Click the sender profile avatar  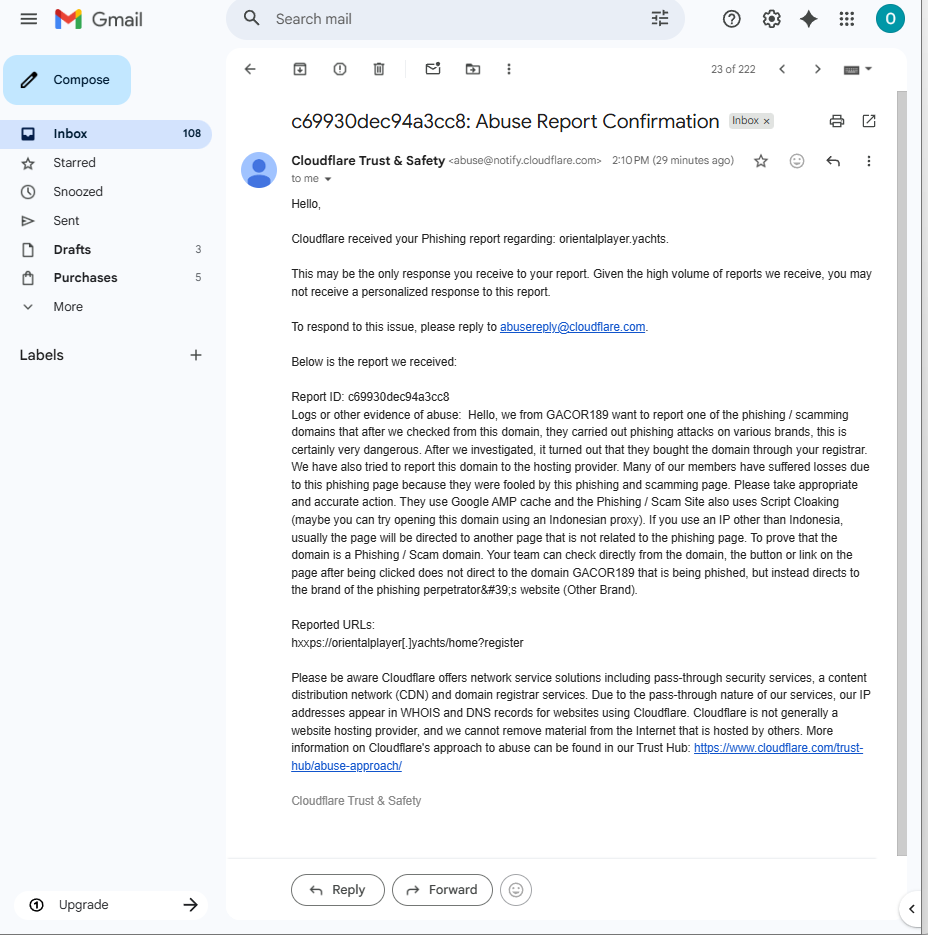[258, 170]
